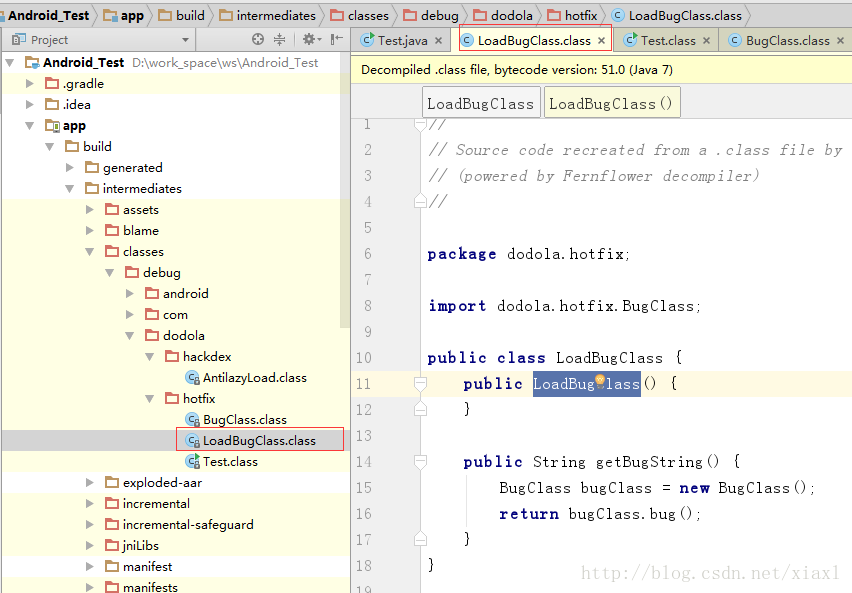The width and height of the screenshot is (852, 593).
Task: Fold the getBugString method at line 14
Action: [420, 463]
